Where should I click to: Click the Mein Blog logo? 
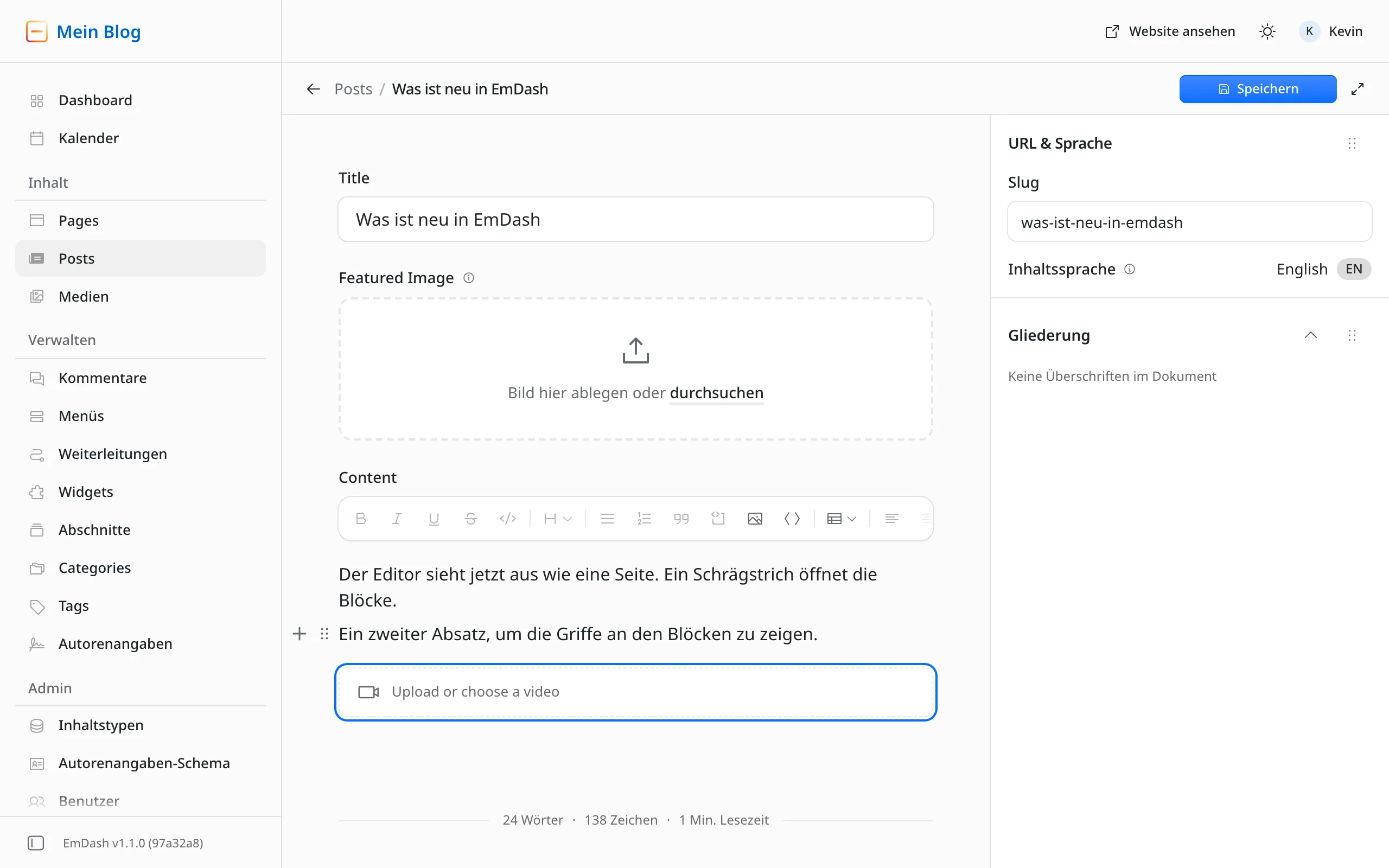(x=83, y=31)
